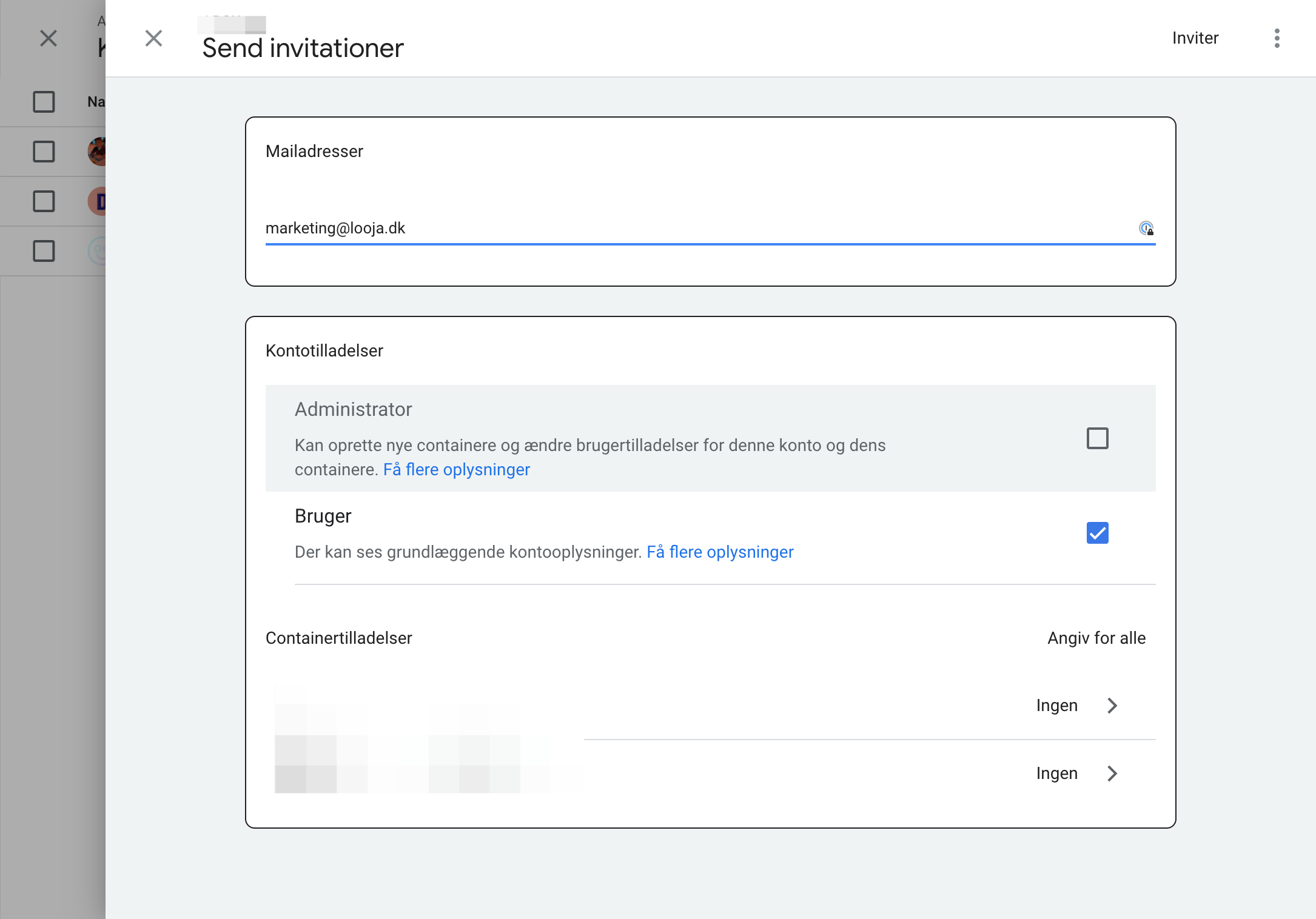Screen dimensions: 1316x919
Task: Close the Send invitationer panel
Action: coord(154,38)
